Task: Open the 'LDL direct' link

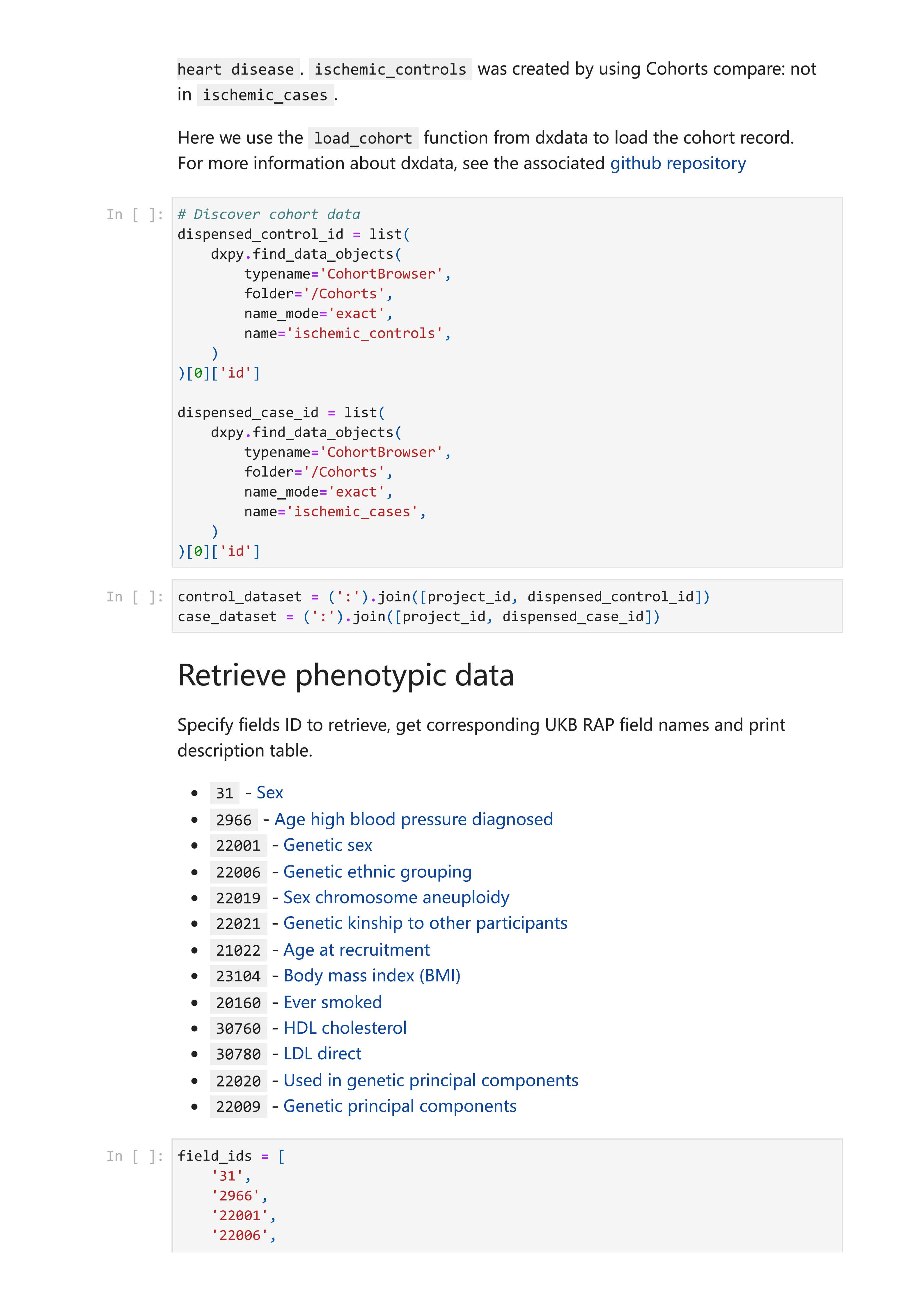Action: point(322,1054)
